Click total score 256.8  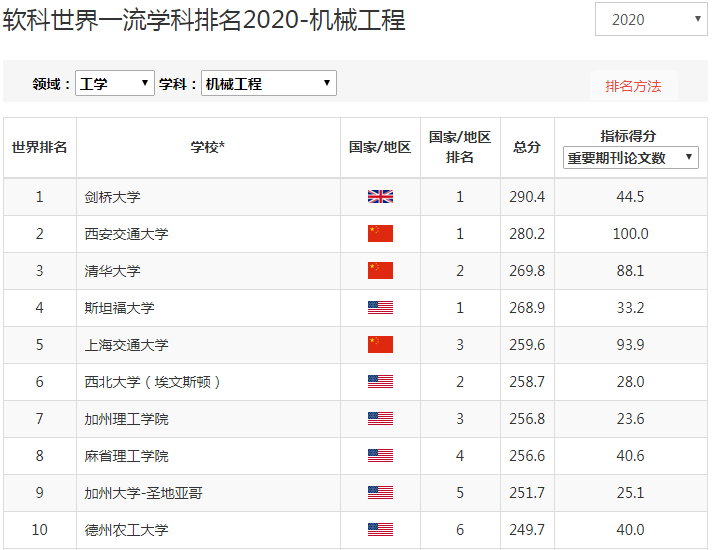(527, 419)
